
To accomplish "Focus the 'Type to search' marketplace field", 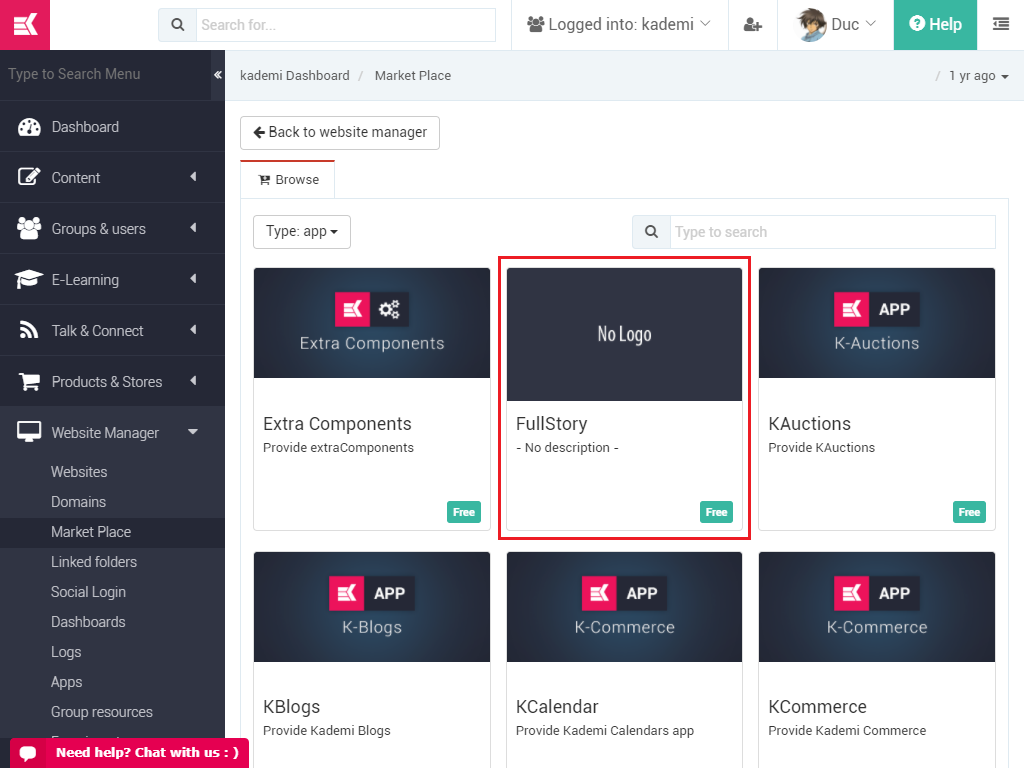I will [833, 232].
